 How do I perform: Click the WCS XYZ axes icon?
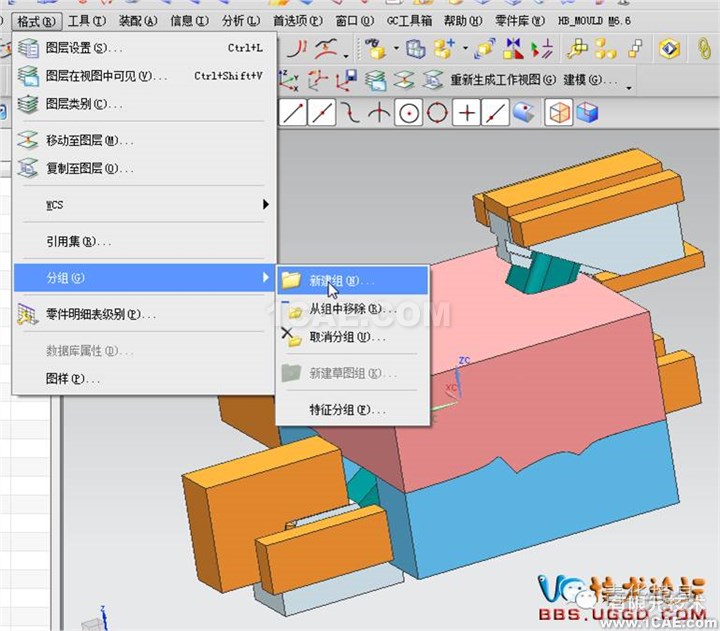pos(289,80)
